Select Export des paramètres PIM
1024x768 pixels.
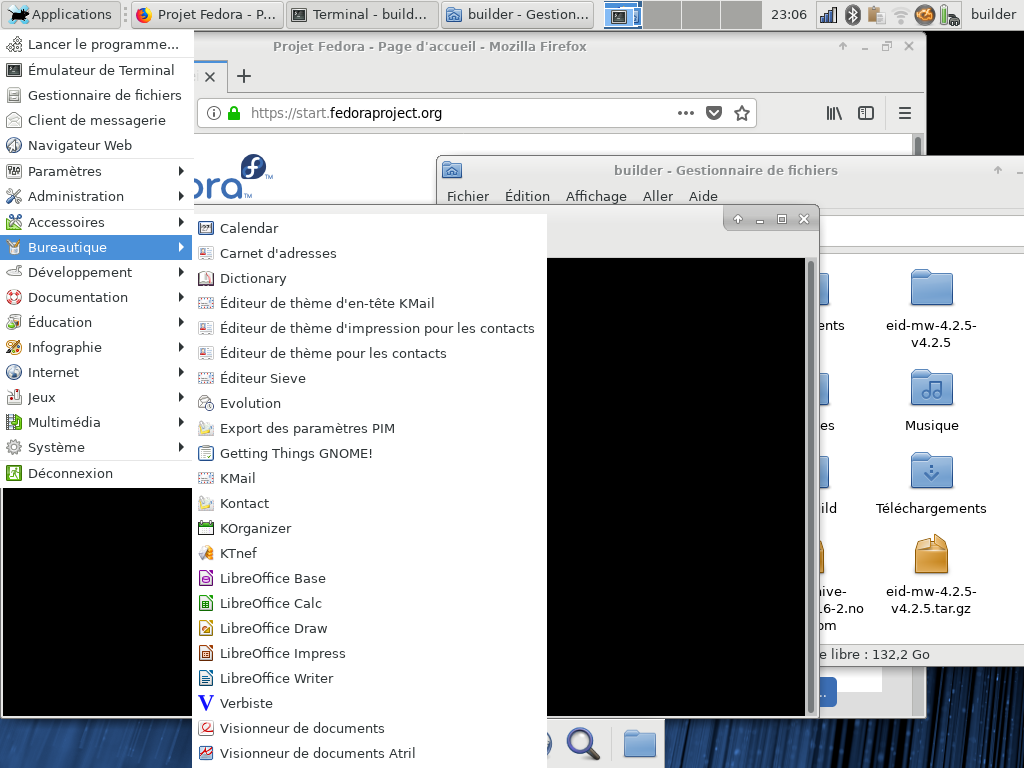coord(370,428)
